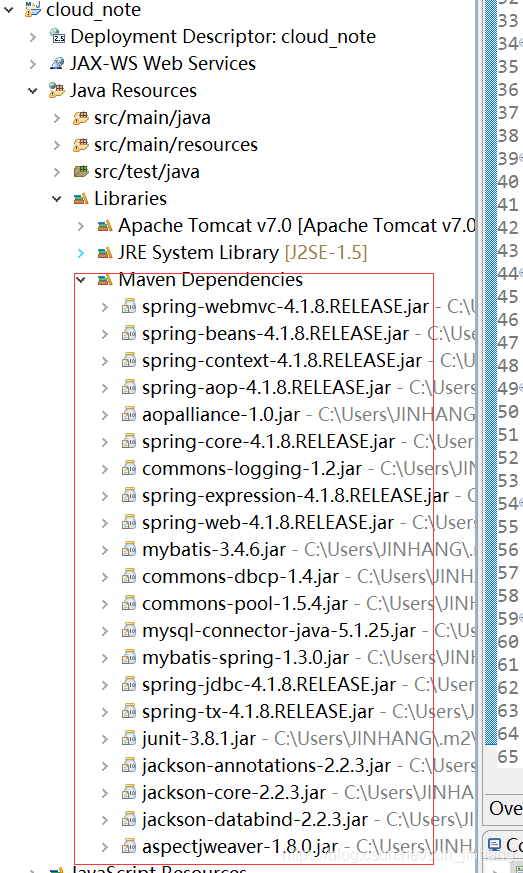Click the commons-logging jar file icon

tap(129, 469)
